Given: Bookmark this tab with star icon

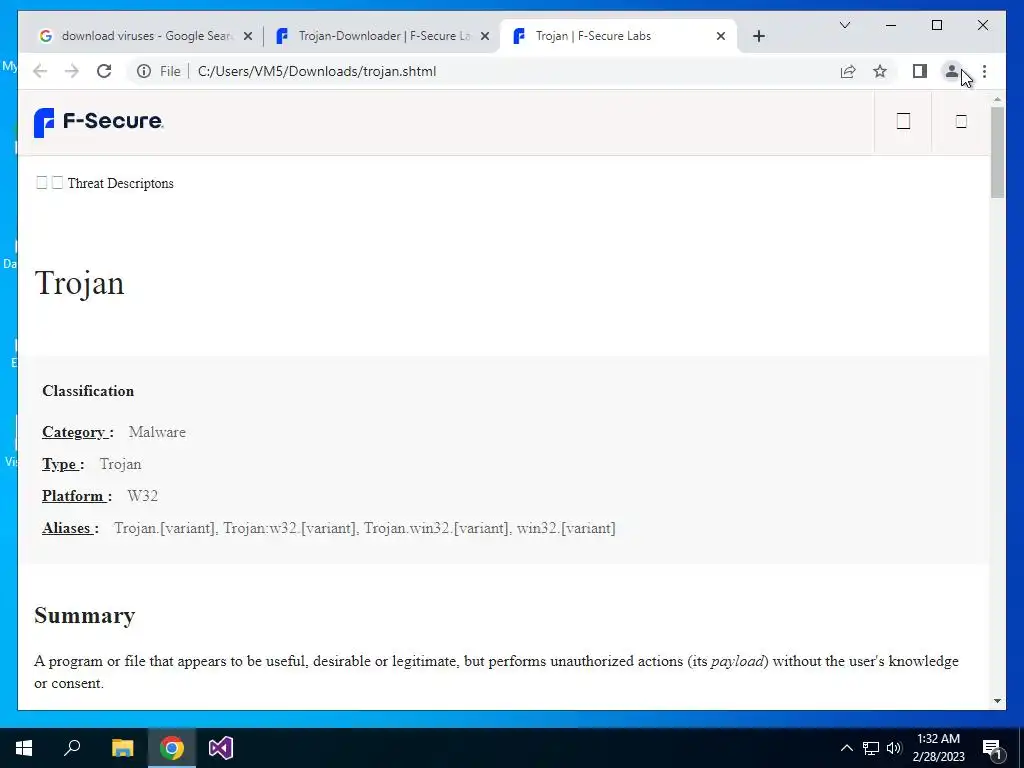Looking at the screenshot, I should [880, 71].
